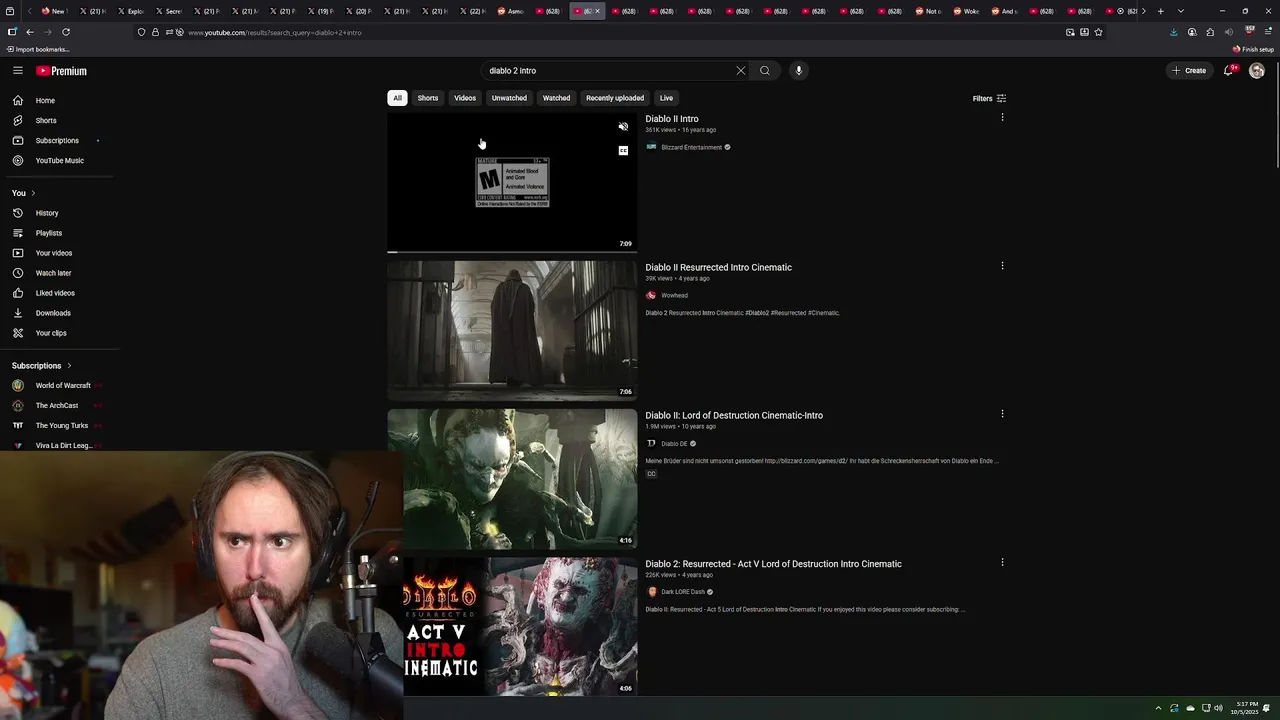Open the tab list dropdown arrow
1280x720 pixels.
pos(1181,11)
